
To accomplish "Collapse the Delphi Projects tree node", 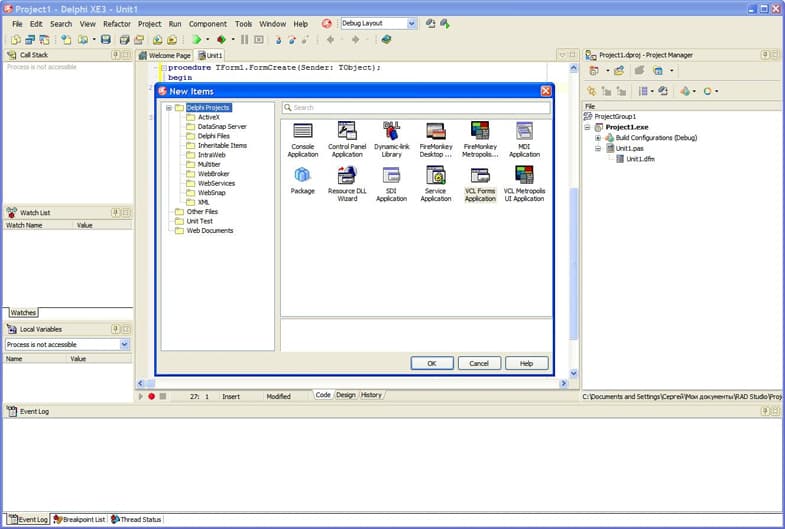I will 169,108.
